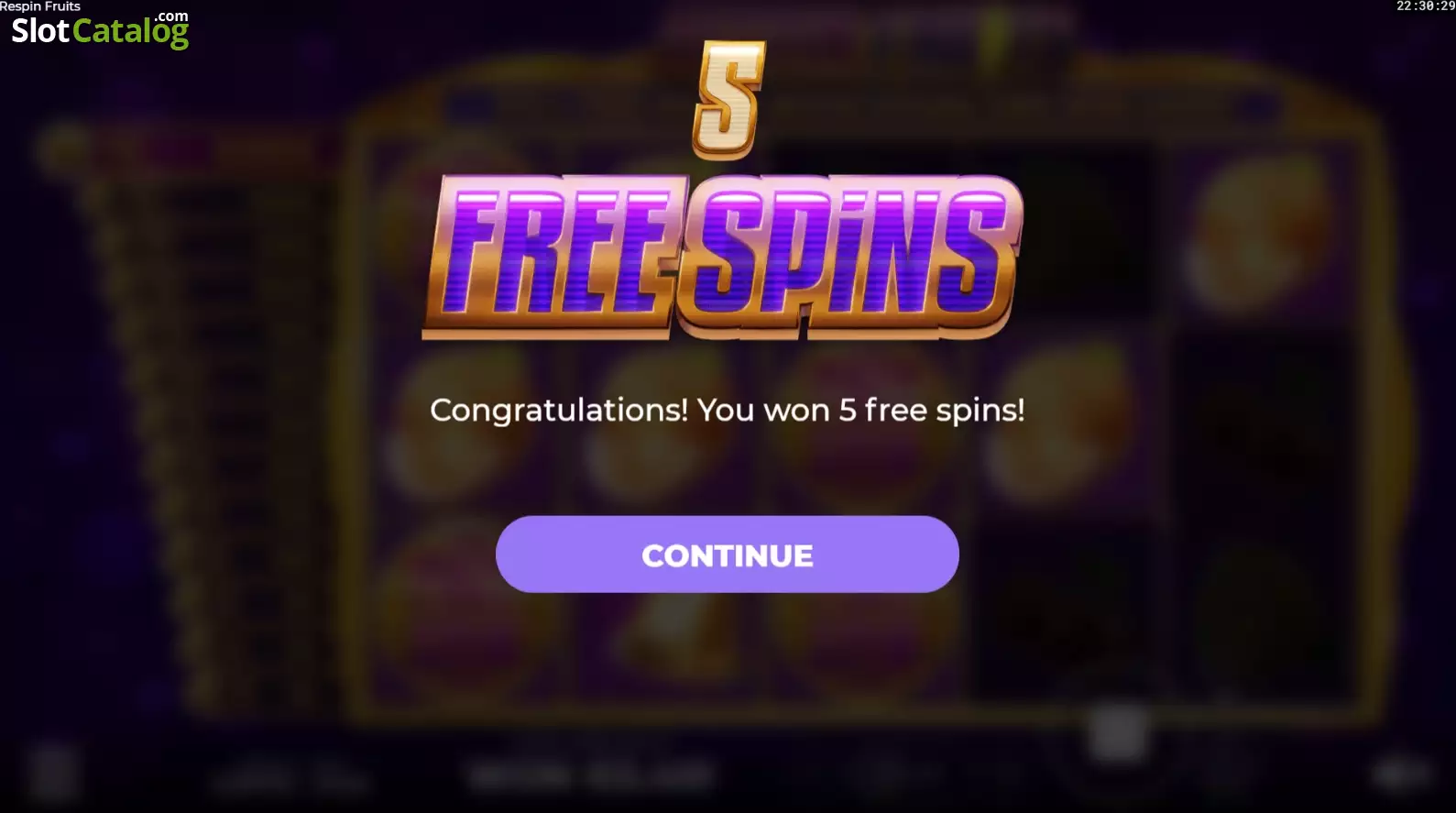Select the Respin Fruits title text
The image size is (1456, 813).
pos(40,6)
